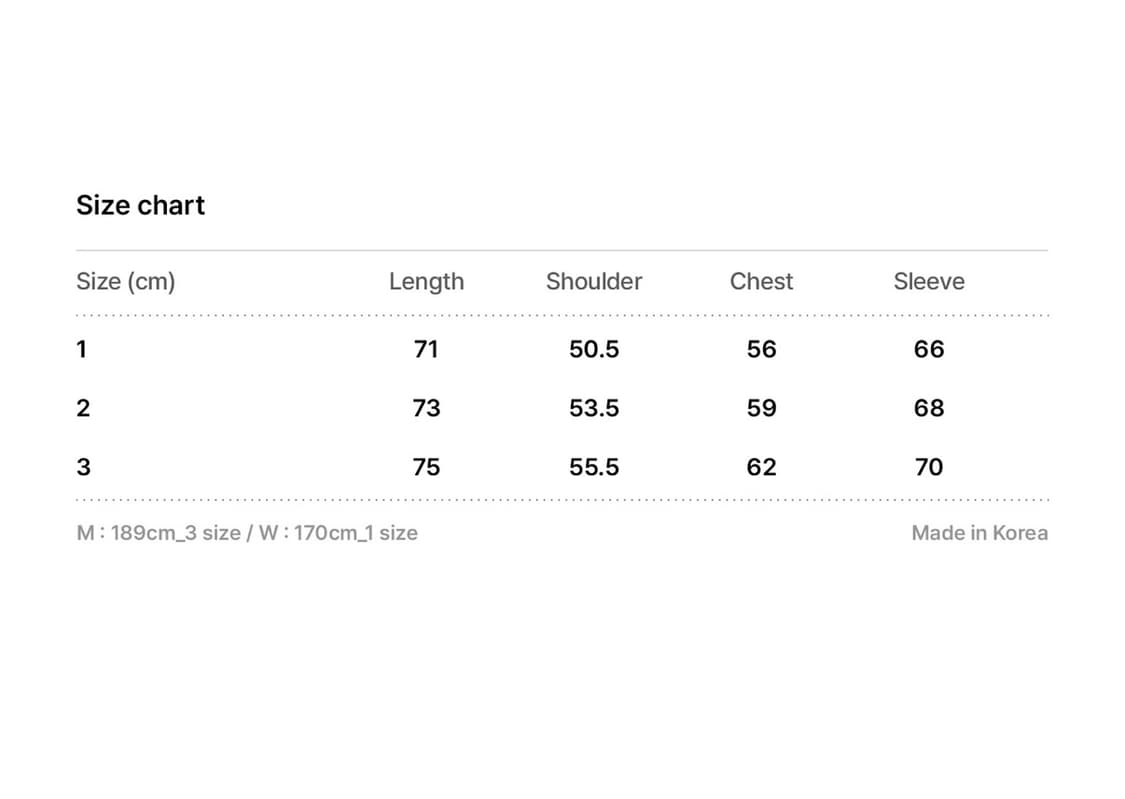Click the 75 length measurement

click(426, 467)
